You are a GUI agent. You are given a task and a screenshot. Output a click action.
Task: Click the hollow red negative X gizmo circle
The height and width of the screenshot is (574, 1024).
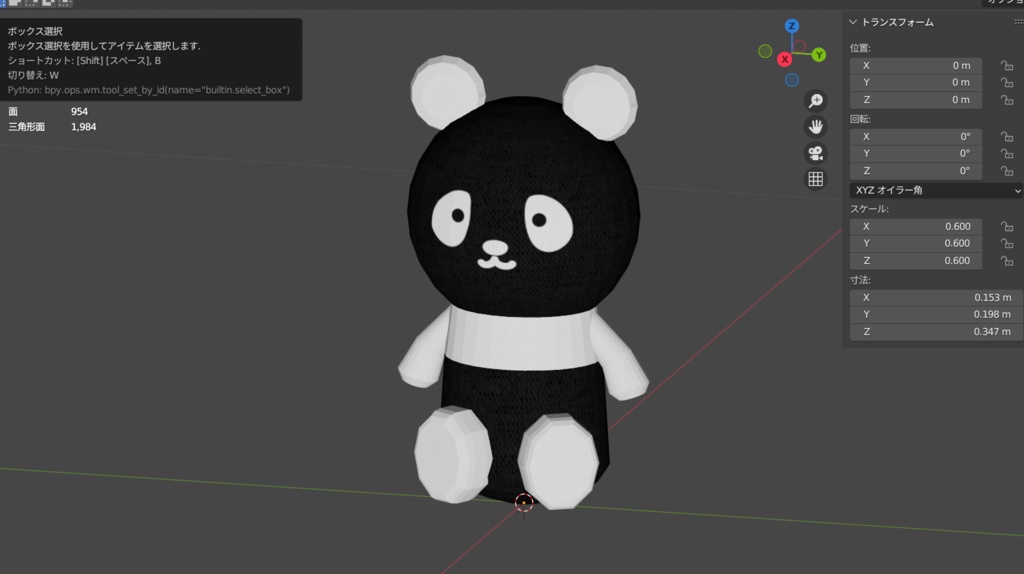pyautogui.click(x=799, y=46)
